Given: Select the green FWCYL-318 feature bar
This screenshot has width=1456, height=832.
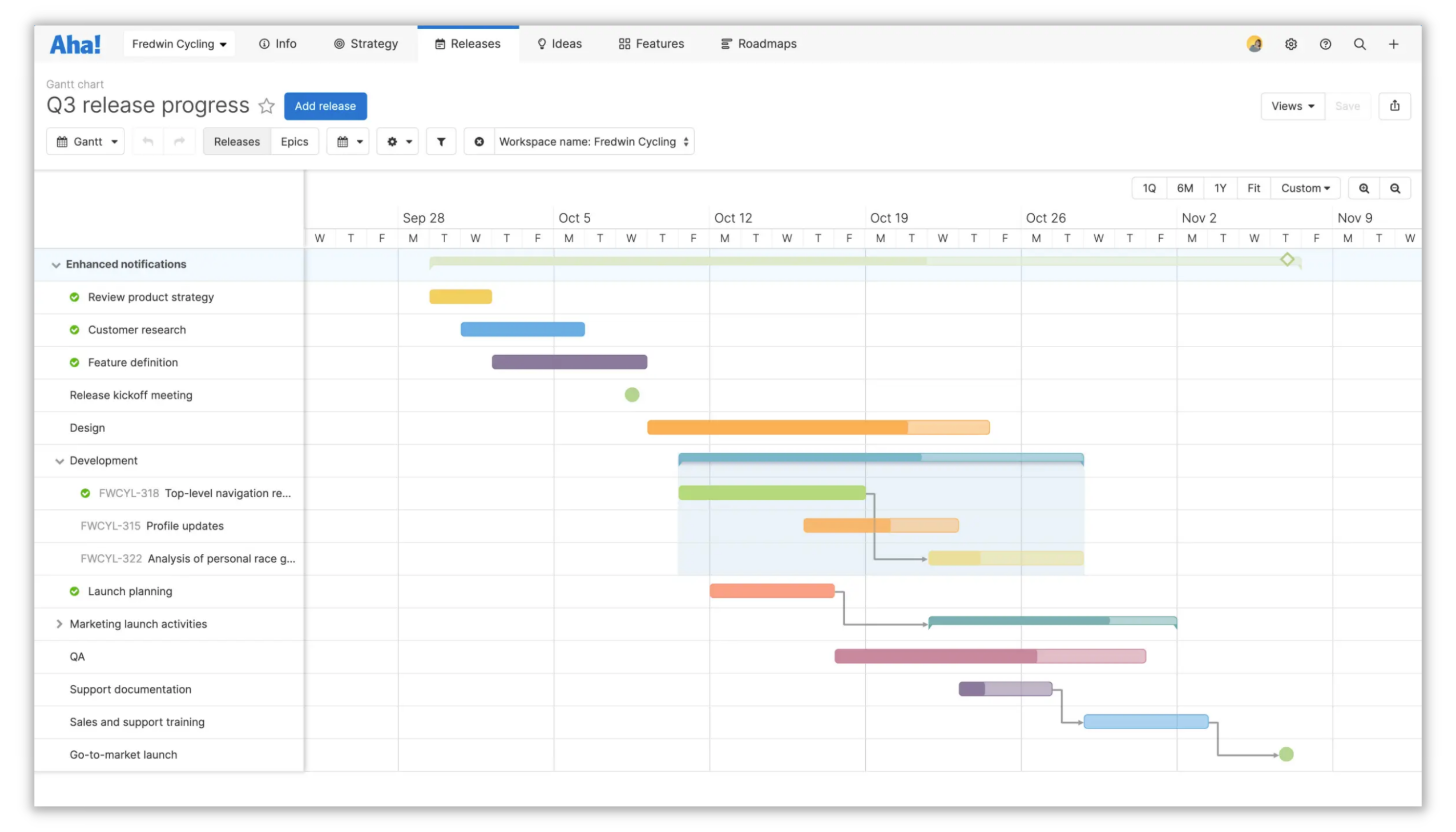Looking at the screenshot, I should coord(772,492).
